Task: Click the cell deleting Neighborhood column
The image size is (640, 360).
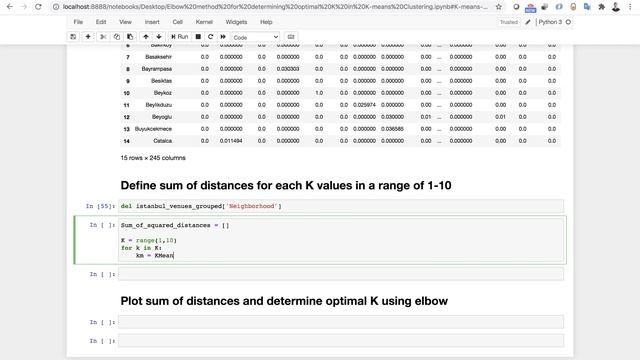Action: [341, 206]
